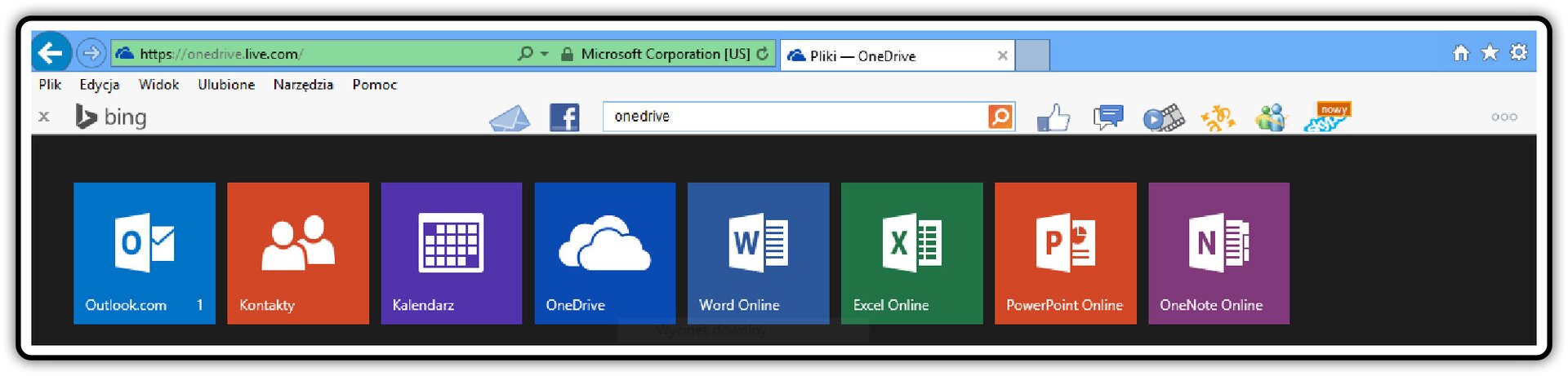This screenshot has width=1568, height=376.
Task: Click the cloud icon labeled nowy
Action: pyautogui.click(x=1327, y=117)
